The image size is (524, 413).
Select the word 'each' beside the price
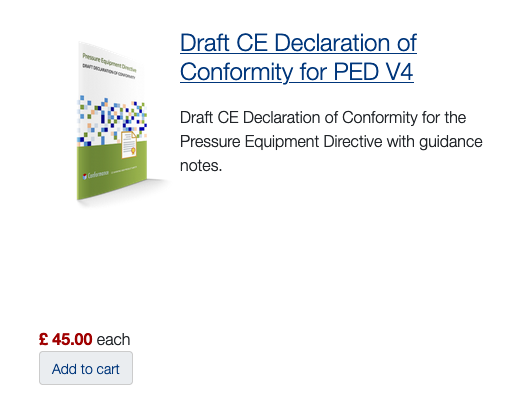tap(113, 340)
